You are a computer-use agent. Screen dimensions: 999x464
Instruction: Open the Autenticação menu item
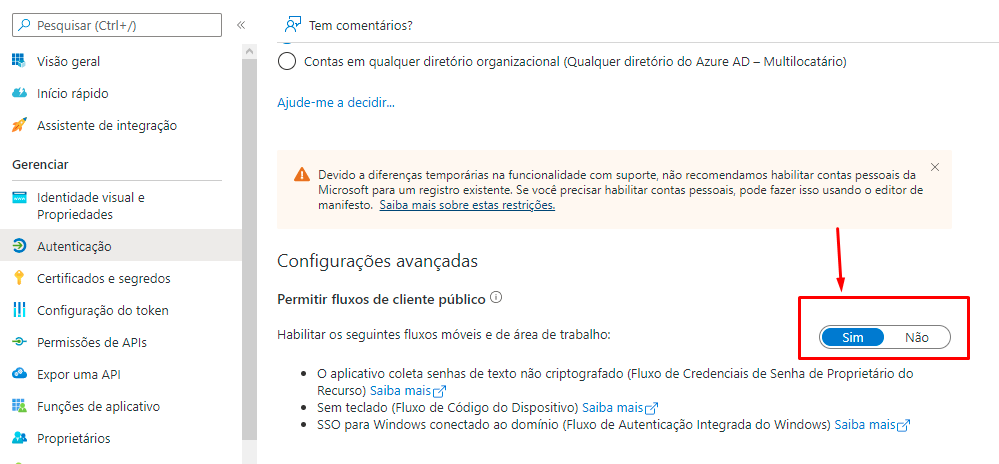(74, 246)
